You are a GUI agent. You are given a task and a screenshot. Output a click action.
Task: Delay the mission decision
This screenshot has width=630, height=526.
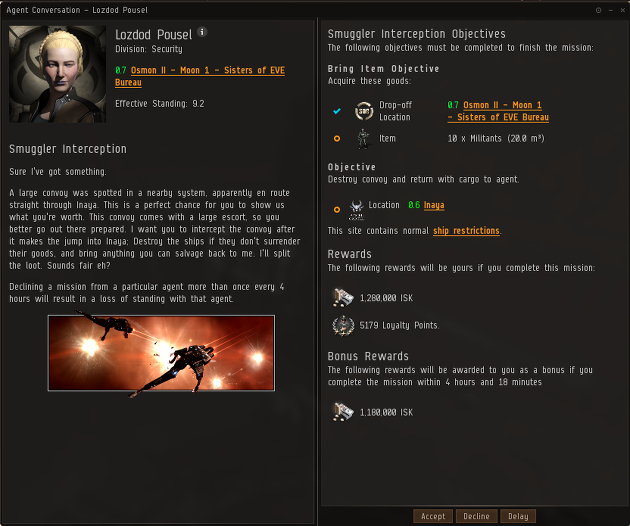(518, 516)
